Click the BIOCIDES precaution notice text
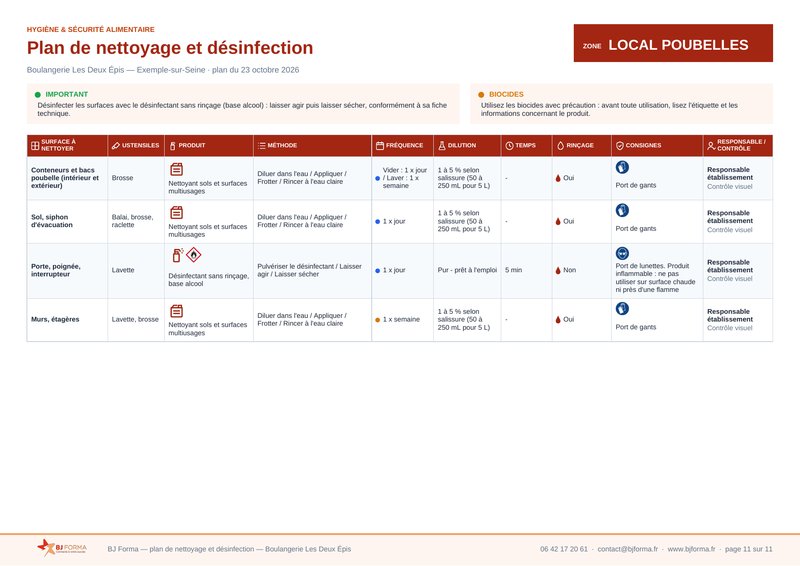800x566 pixels. pos(609,109)
